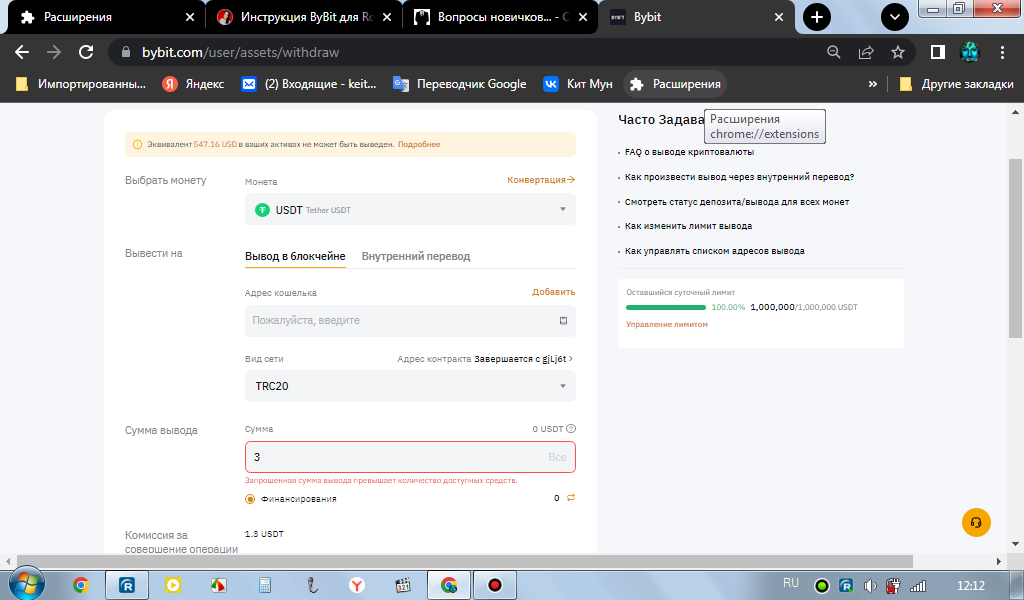The height and width of the screenshot is (600, 1024).
Task: Close the Bybit browser tab
Action: pyautogui.click(x=778, y=17)
